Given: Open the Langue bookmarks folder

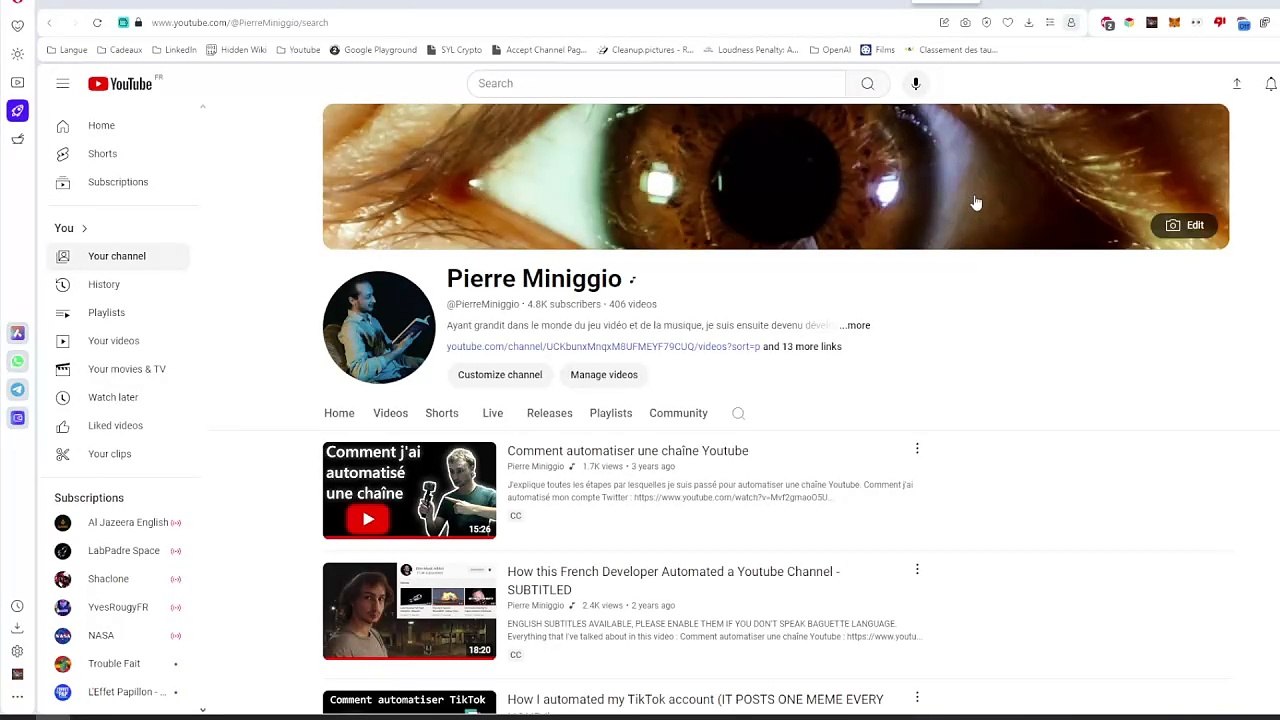Looking at the screenshot, I should point(67,50).
